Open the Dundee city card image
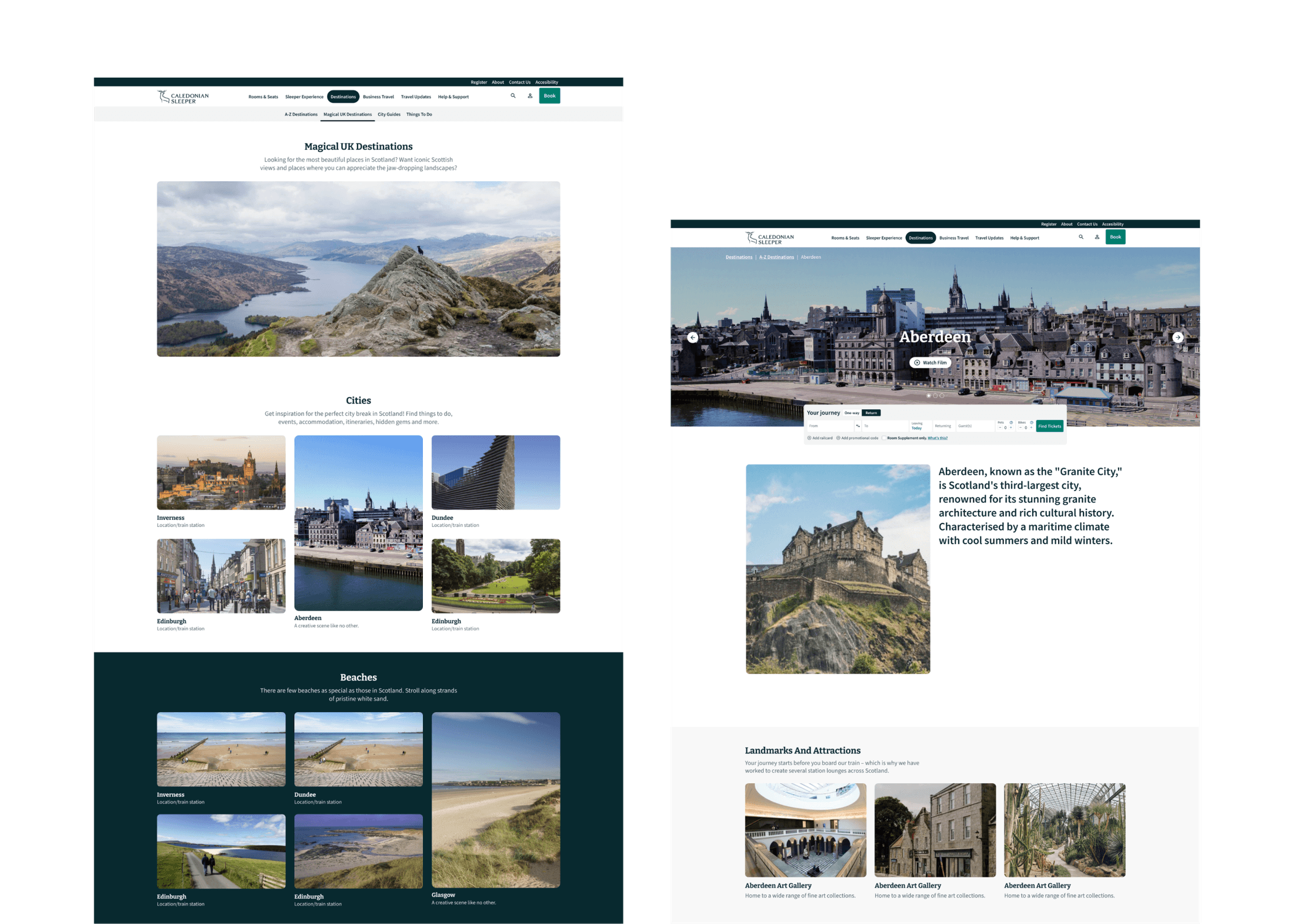 tap(496, 472)
